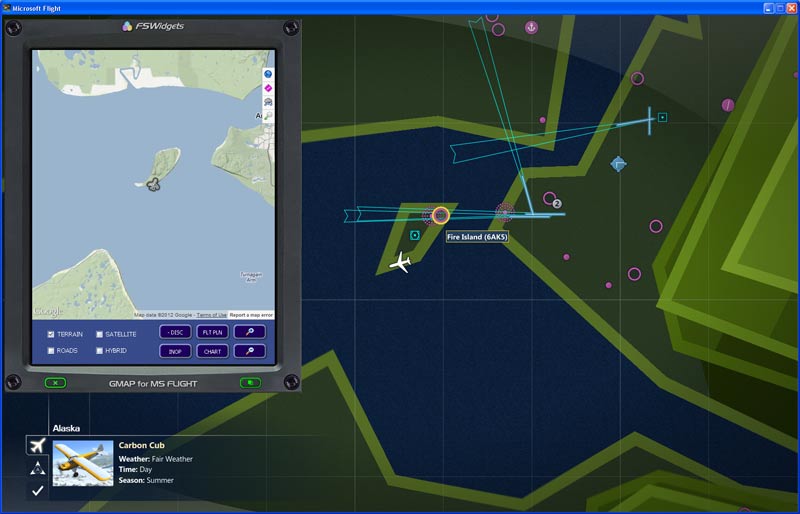Click the Fire Island (6AK5) label
Viewport: 800px width, 514px height.
(477, 237)
